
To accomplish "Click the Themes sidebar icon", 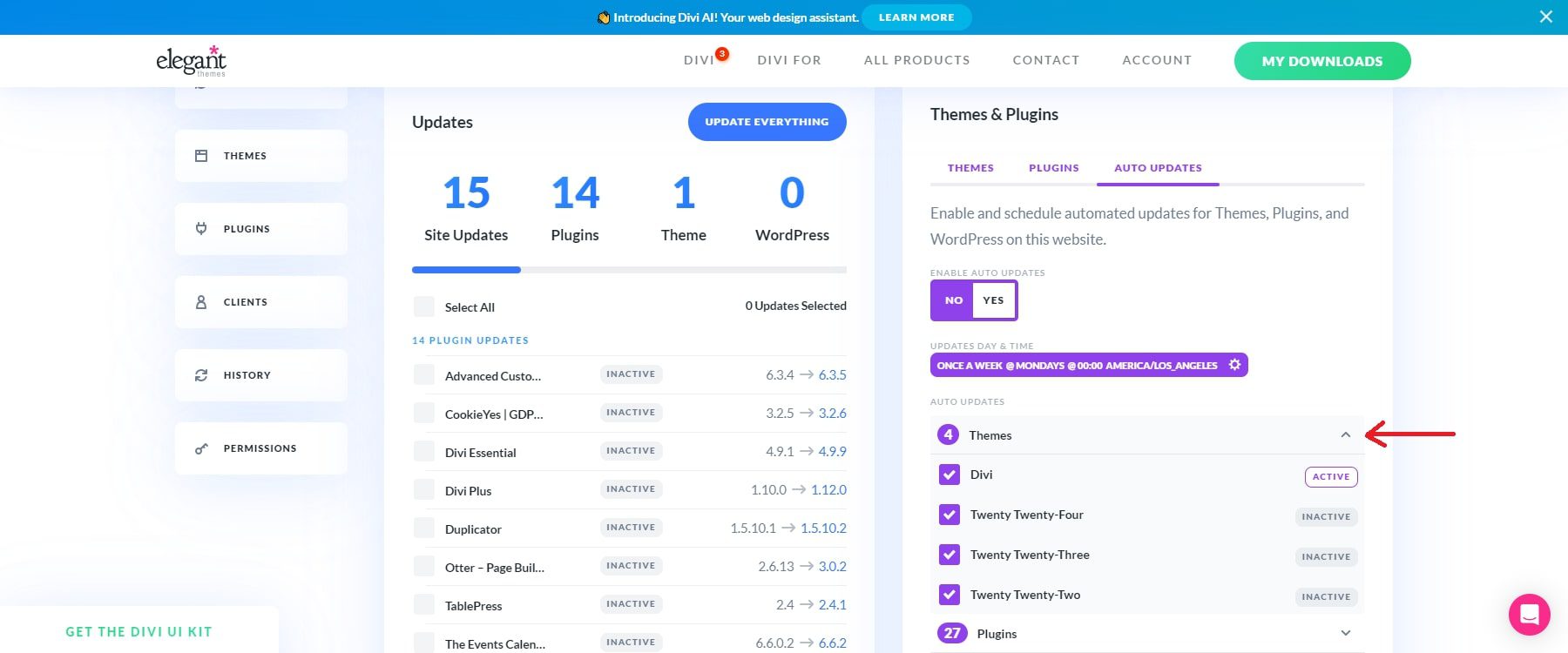I will click(201, 156).
